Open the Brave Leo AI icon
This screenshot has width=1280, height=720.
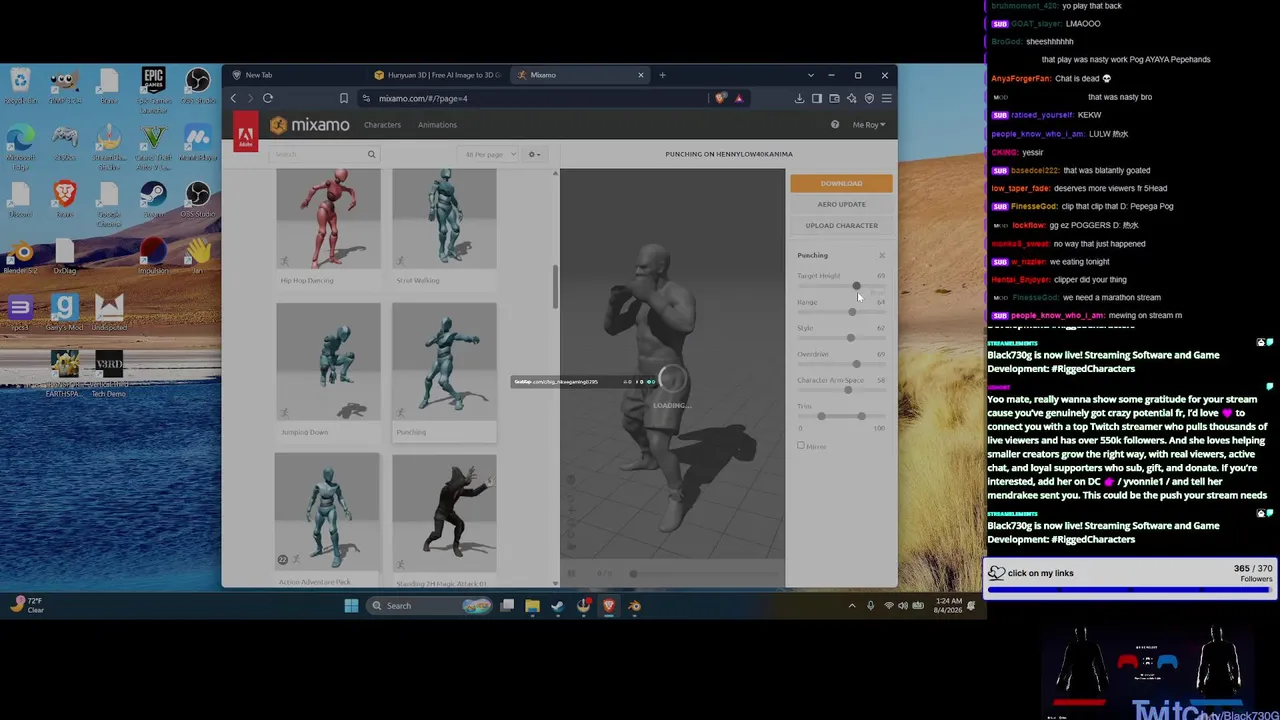tap(851, 98)
